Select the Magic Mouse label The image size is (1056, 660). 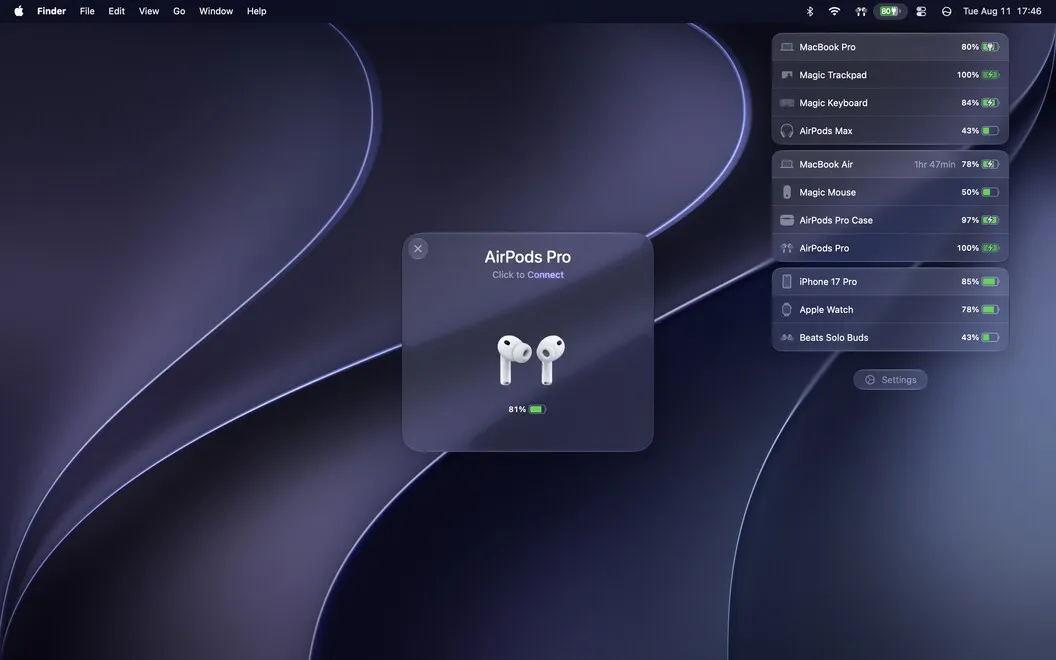828,193
